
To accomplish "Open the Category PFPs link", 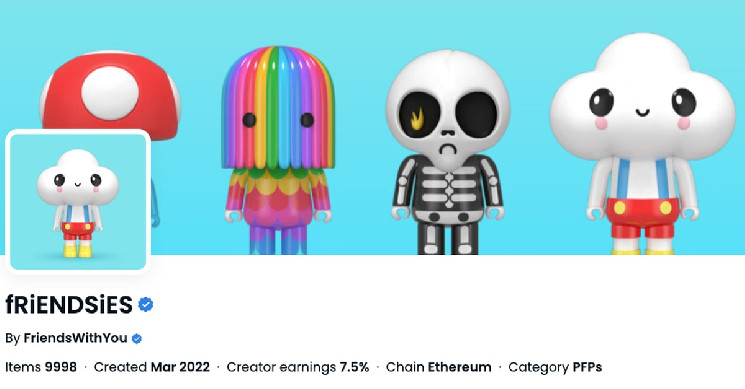I will (x=555, y=367).
